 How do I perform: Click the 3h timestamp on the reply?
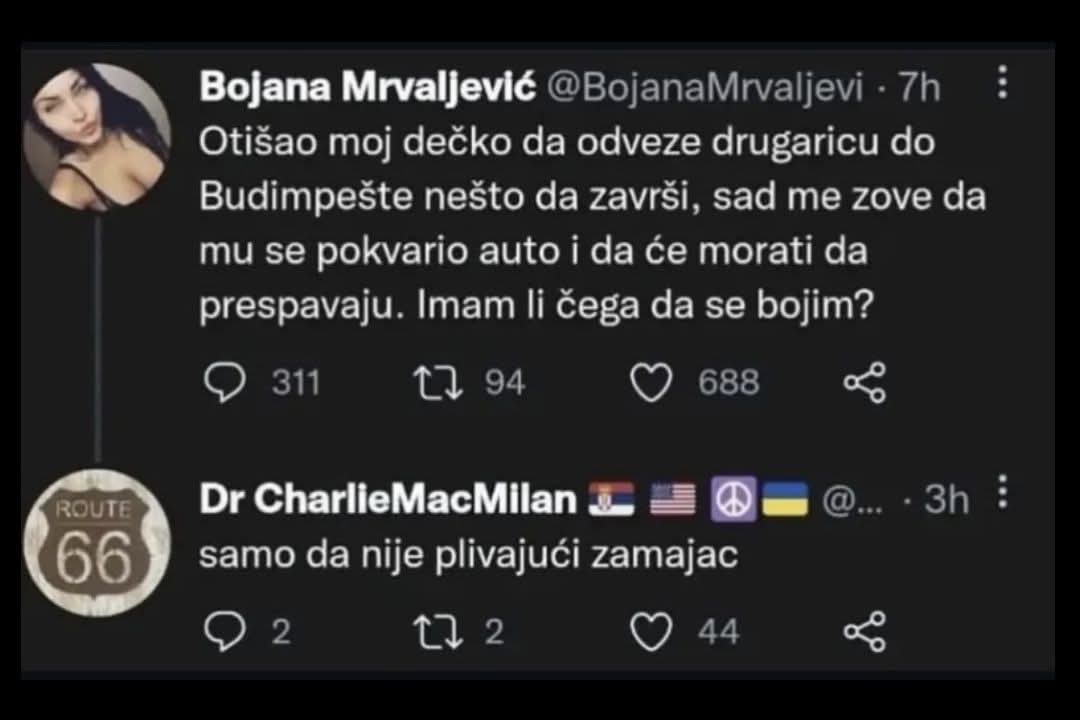click(946, 499)
